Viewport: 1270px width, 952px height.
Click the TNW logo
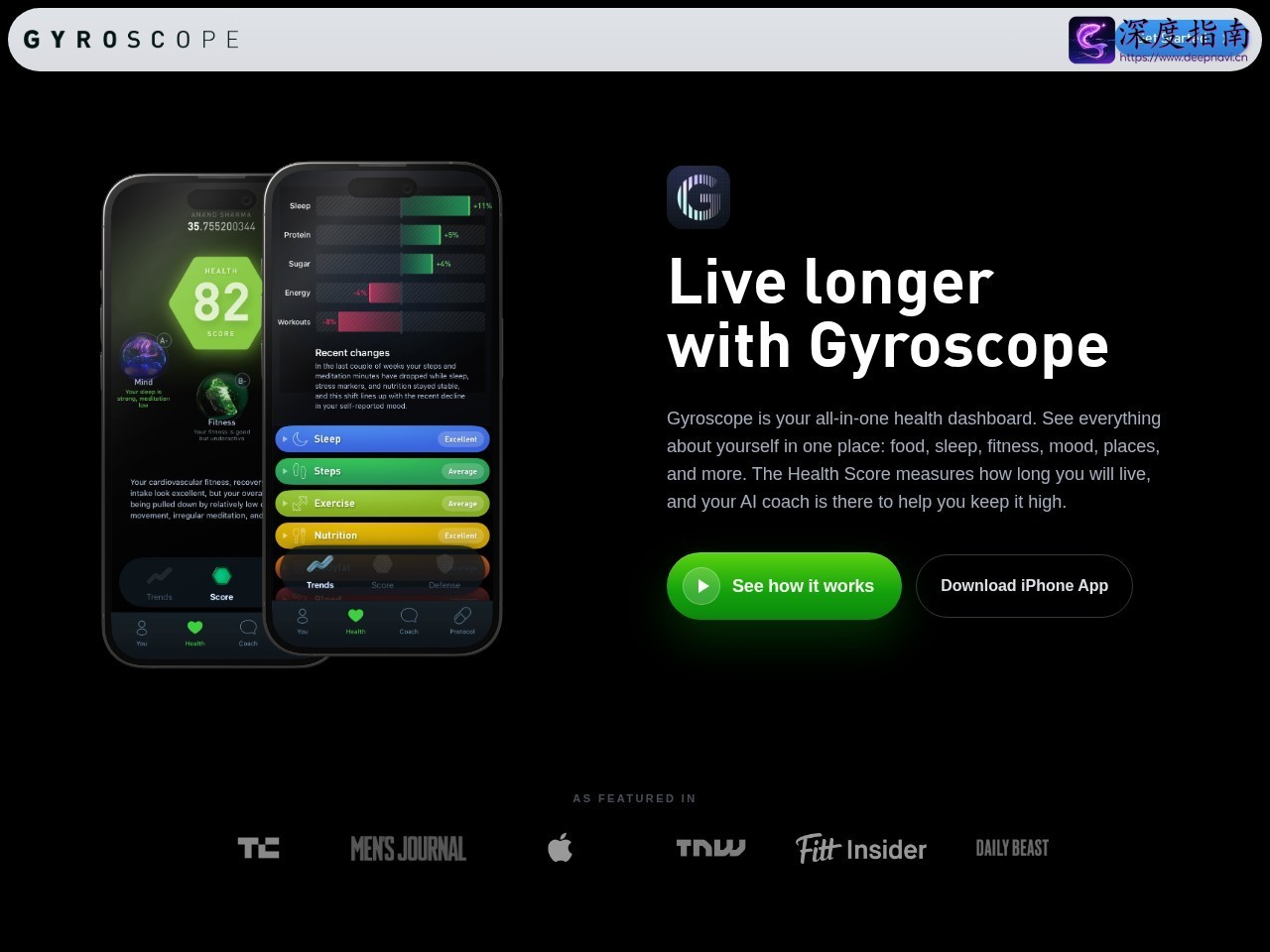click(x=710, y=848)
